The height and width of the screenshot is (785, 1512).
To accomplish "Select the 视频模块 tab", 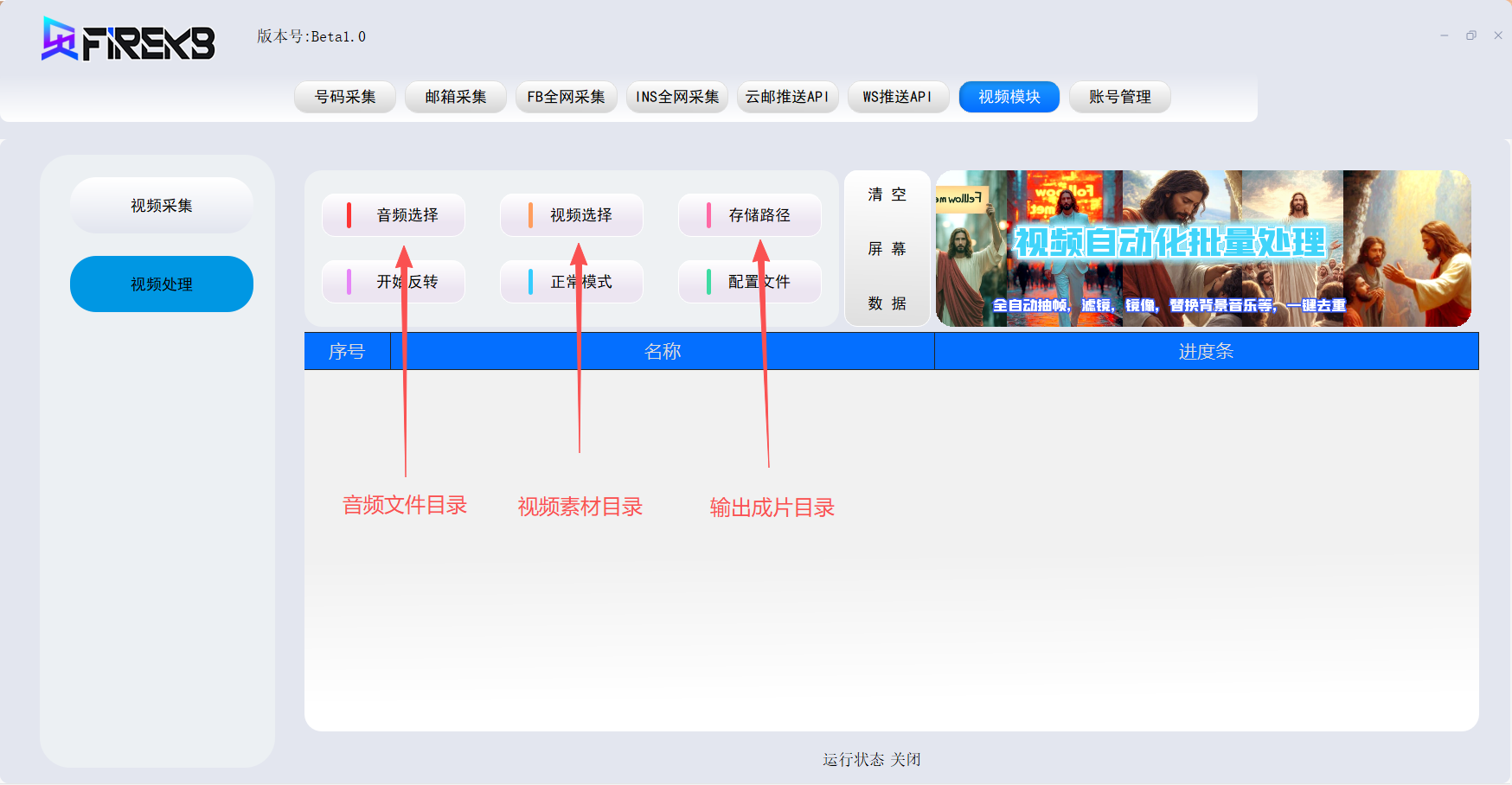I will 1009,97.
